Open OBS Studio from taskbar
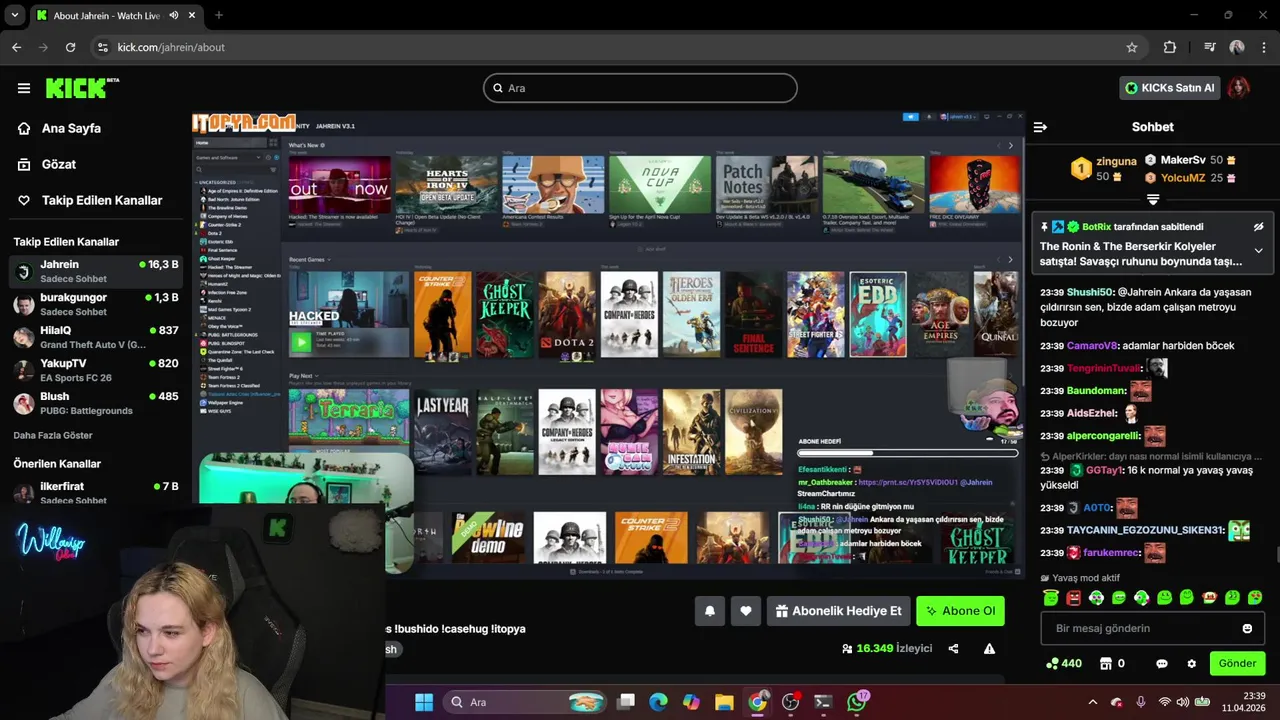Image resolution: width=1280 pixels, height=720 pixels. point(790,702)
